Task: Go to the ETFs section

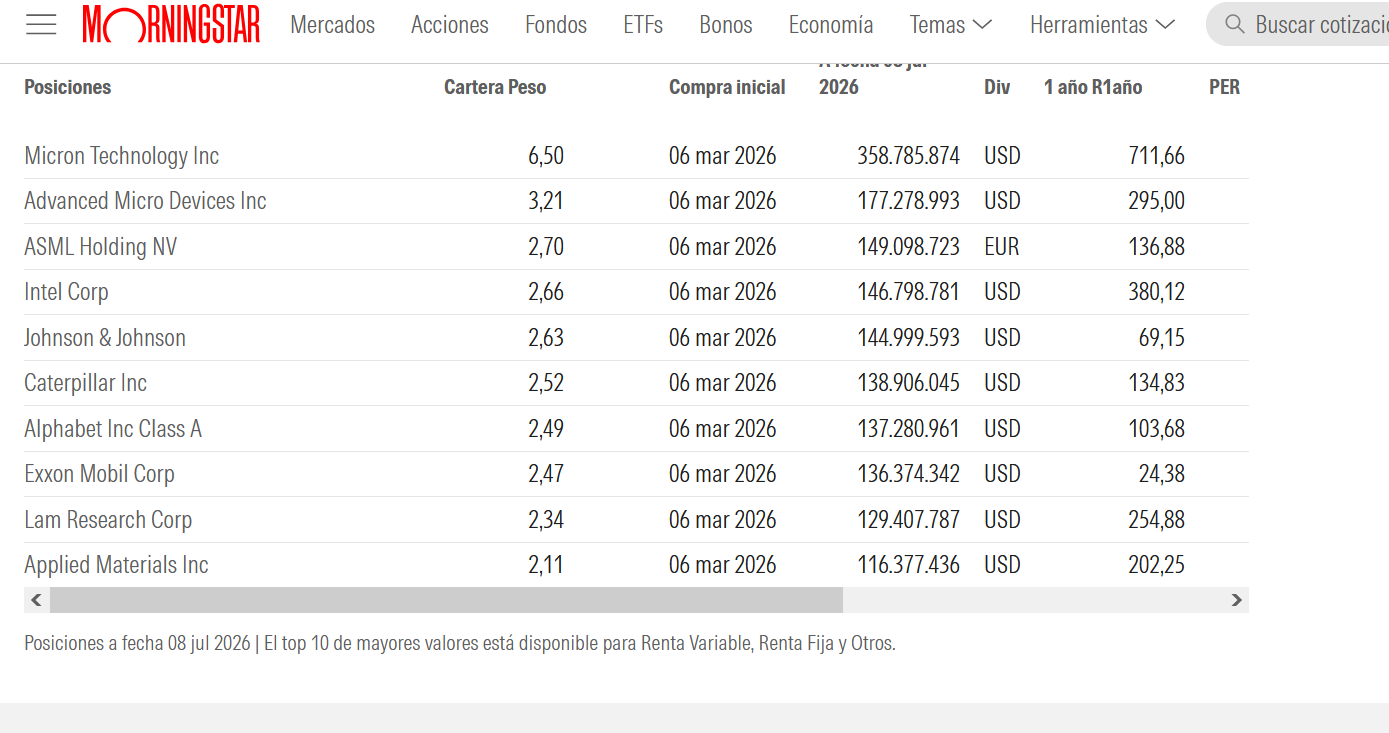Action: [x=643, y=25]
